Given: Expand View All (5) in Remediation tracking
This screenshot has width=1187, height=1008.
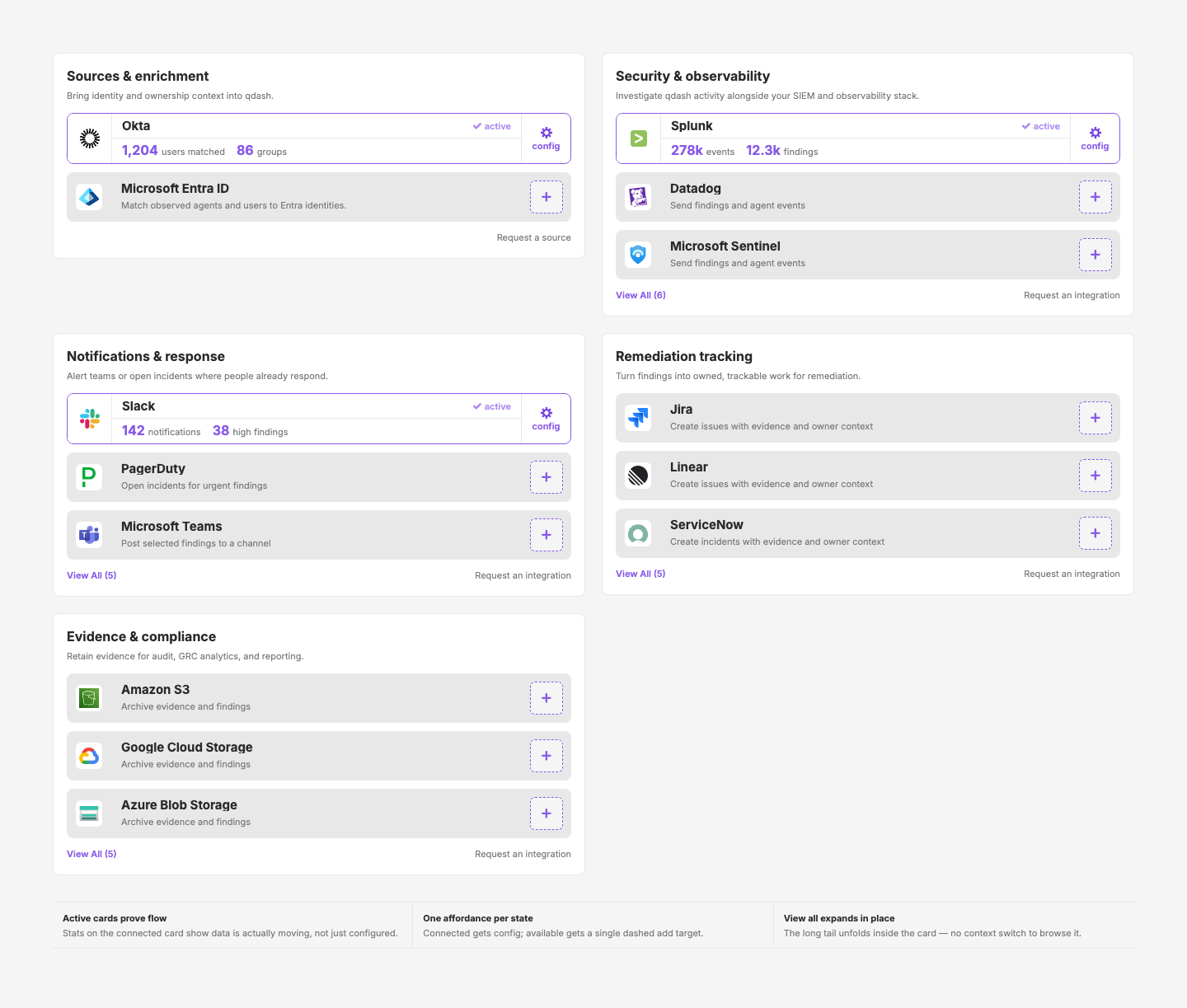Looking at the screenshot, I should (640, 574).
